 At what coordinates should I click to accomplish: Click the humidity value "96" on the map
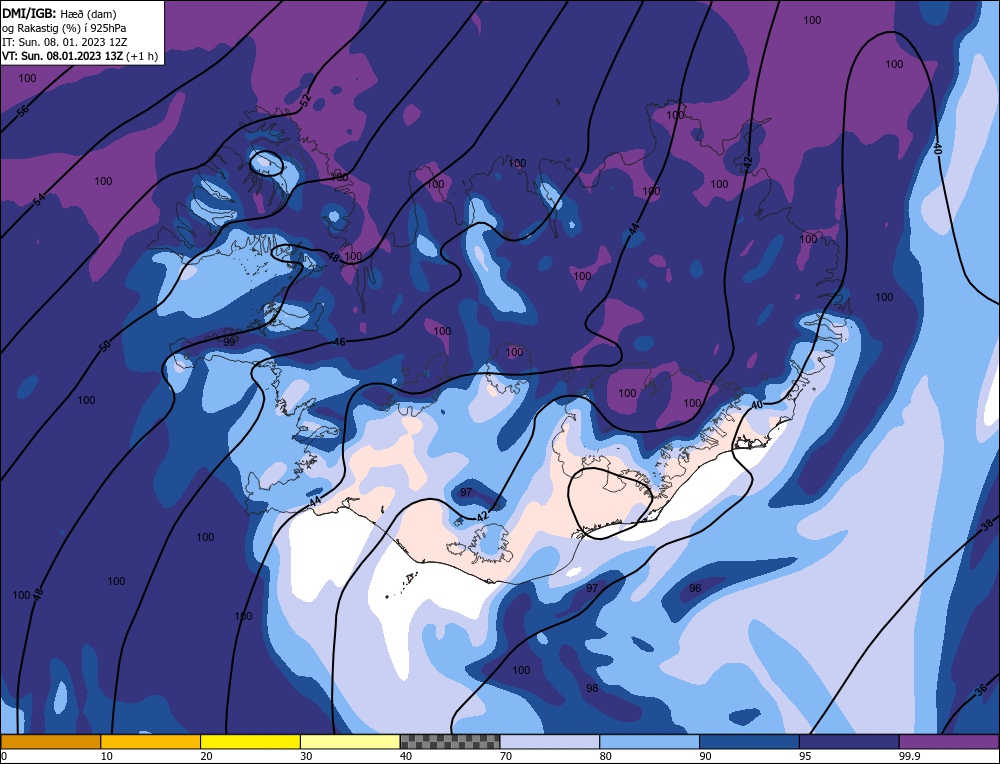tap(695, 588)
